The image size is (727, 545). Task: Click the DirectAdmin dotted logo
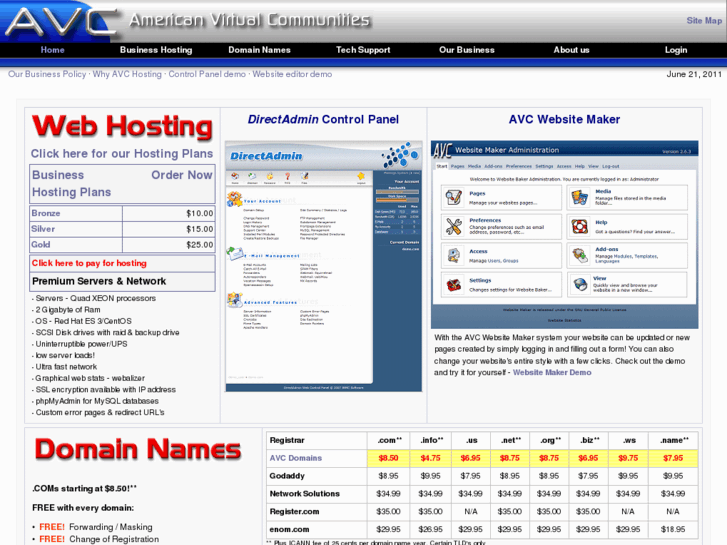[400, 155]
